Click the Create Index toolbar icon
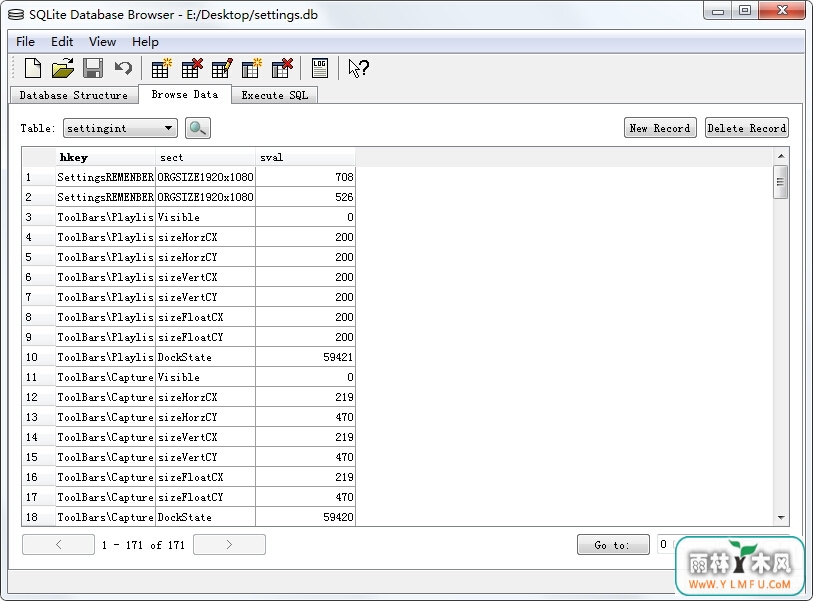Screen dimensions: 813x601 coord(252,68)
